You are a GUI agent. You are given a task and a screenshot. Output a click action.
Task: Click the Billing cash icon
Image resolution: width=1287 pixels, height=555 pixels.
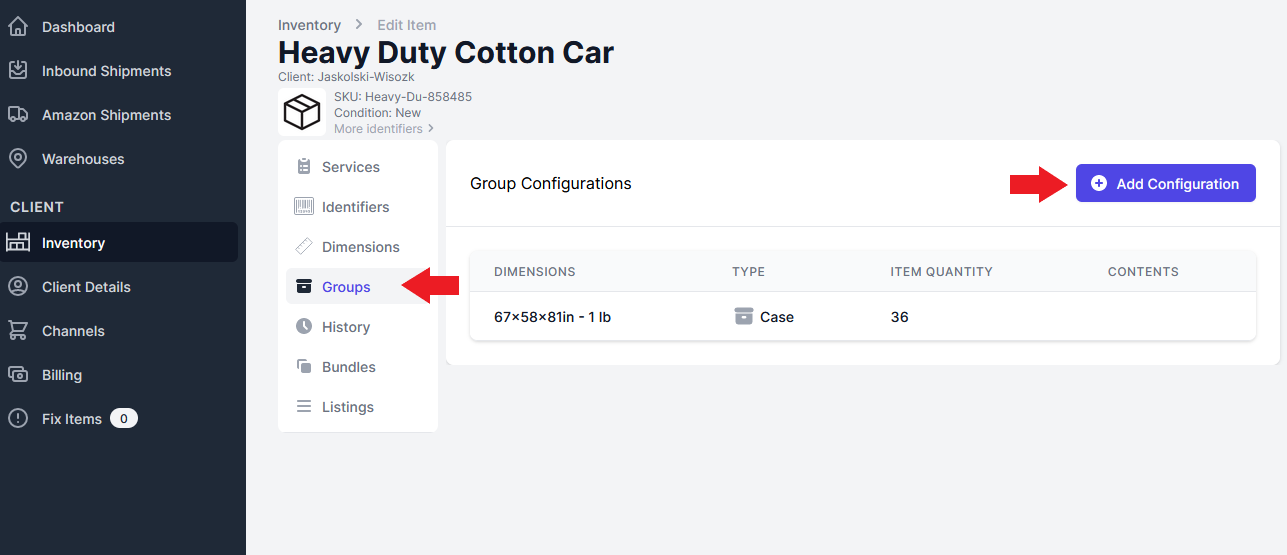tap(18, 375)
